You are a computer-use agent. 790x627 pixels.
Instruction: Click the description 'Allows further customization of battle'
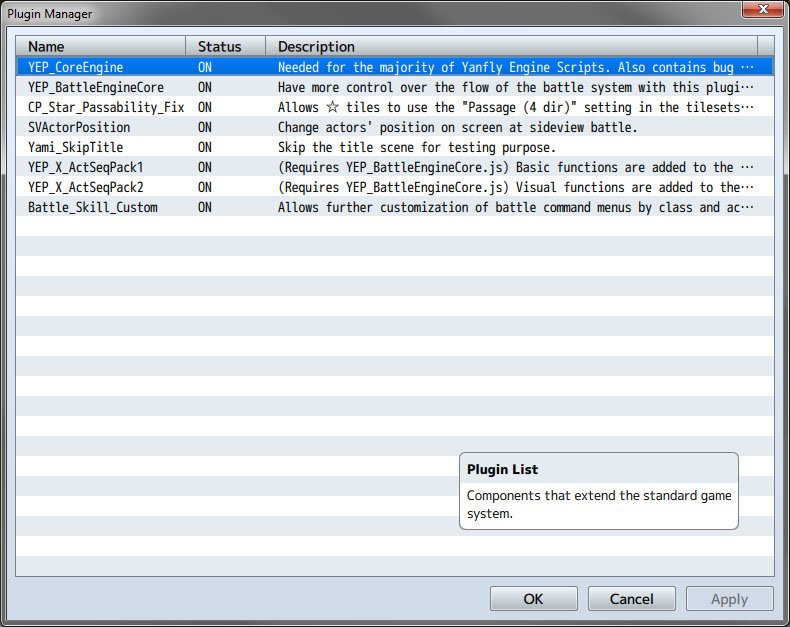point(516,207)
